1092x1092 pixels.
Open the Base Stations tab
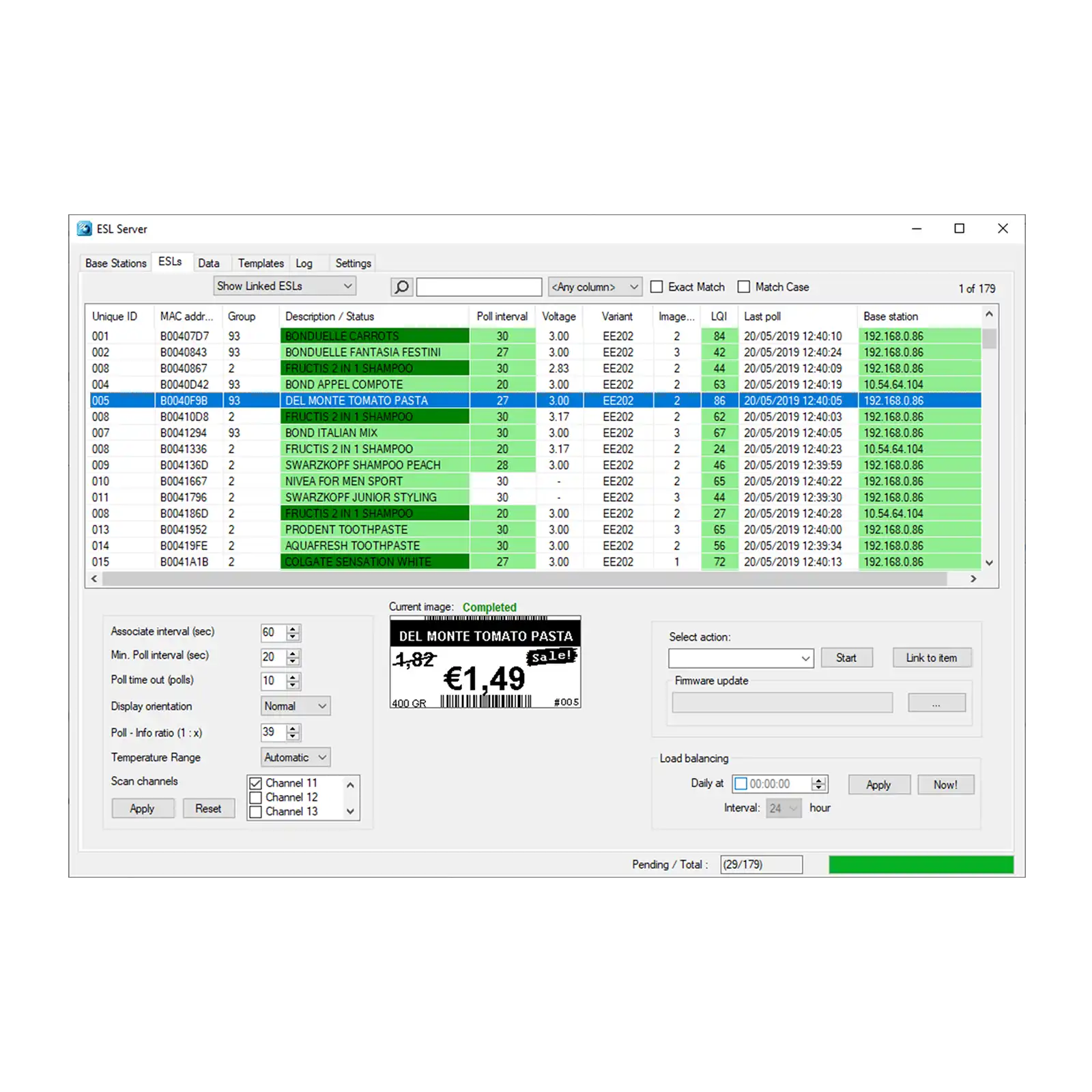[115, 263]
